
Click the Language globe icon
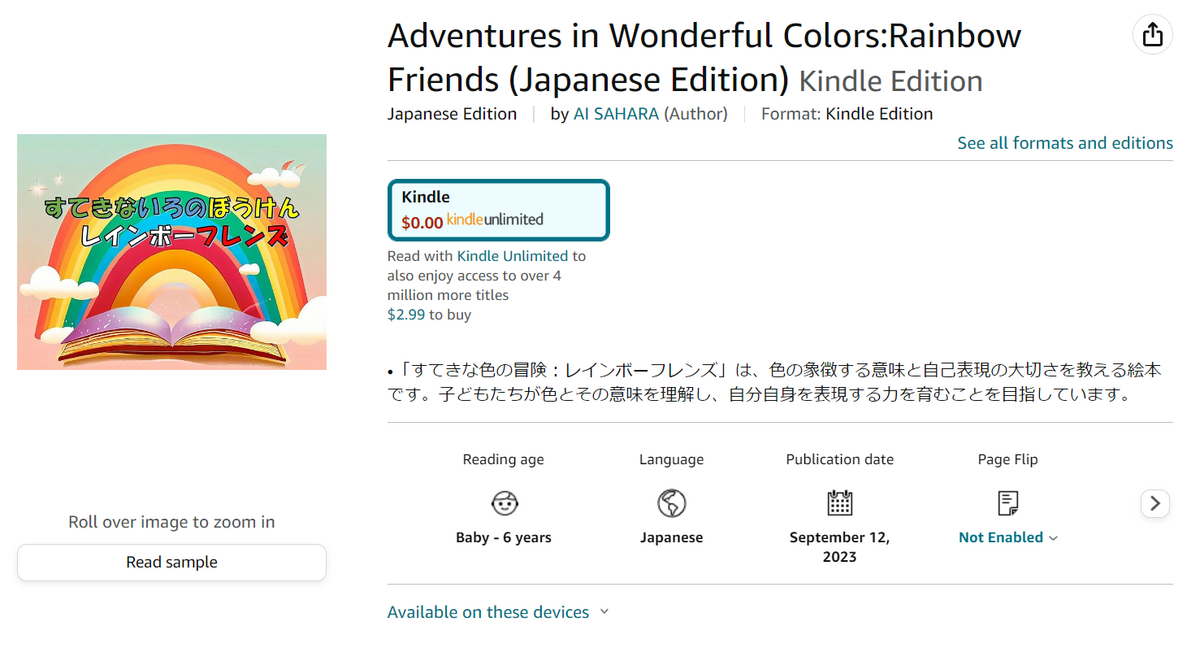pyautogui.click(x=671, y=503)
